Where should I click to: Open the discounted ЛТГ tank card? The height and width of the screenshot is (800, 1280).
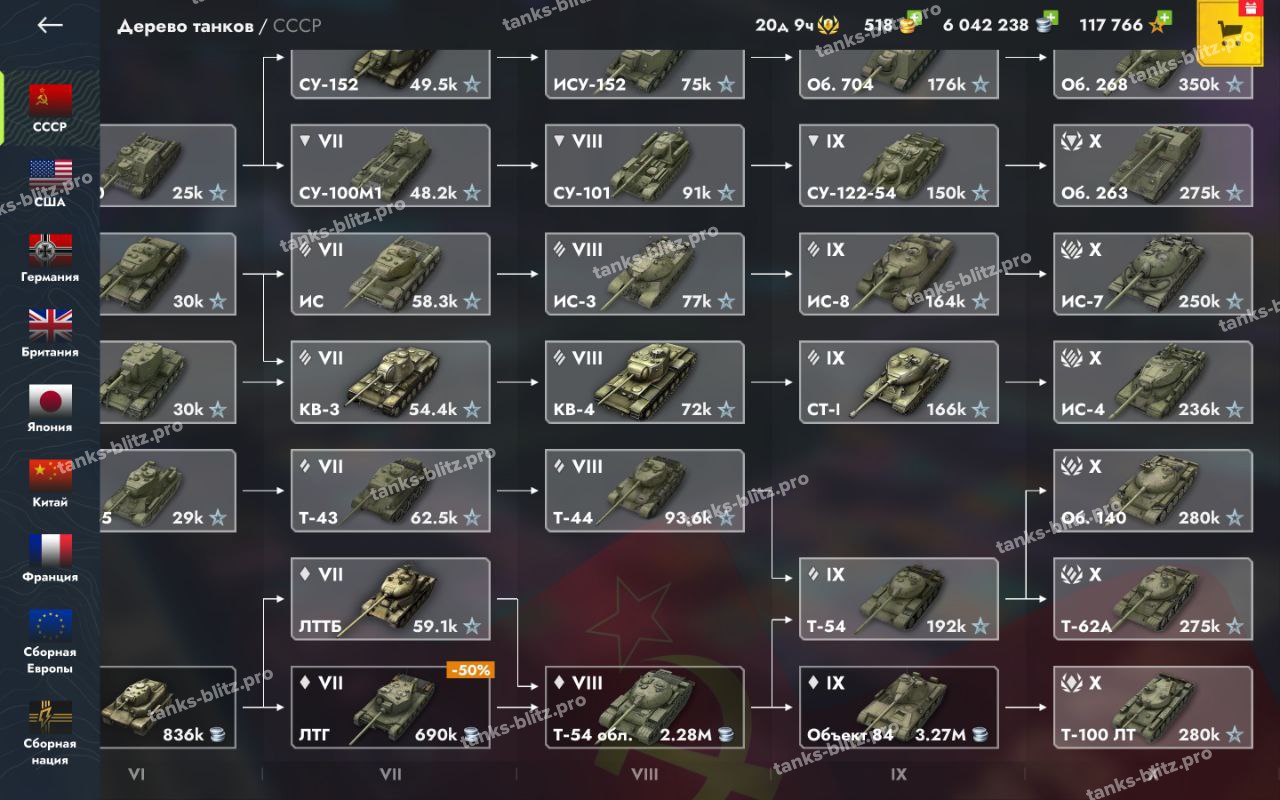click(x=391, y=706)
